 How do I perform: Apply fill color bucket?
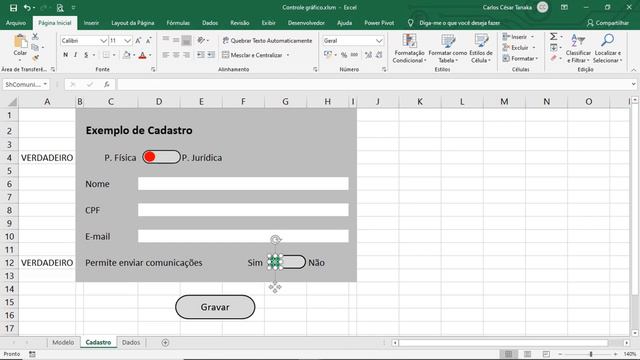pyautogui.click(x=127, y=55)
